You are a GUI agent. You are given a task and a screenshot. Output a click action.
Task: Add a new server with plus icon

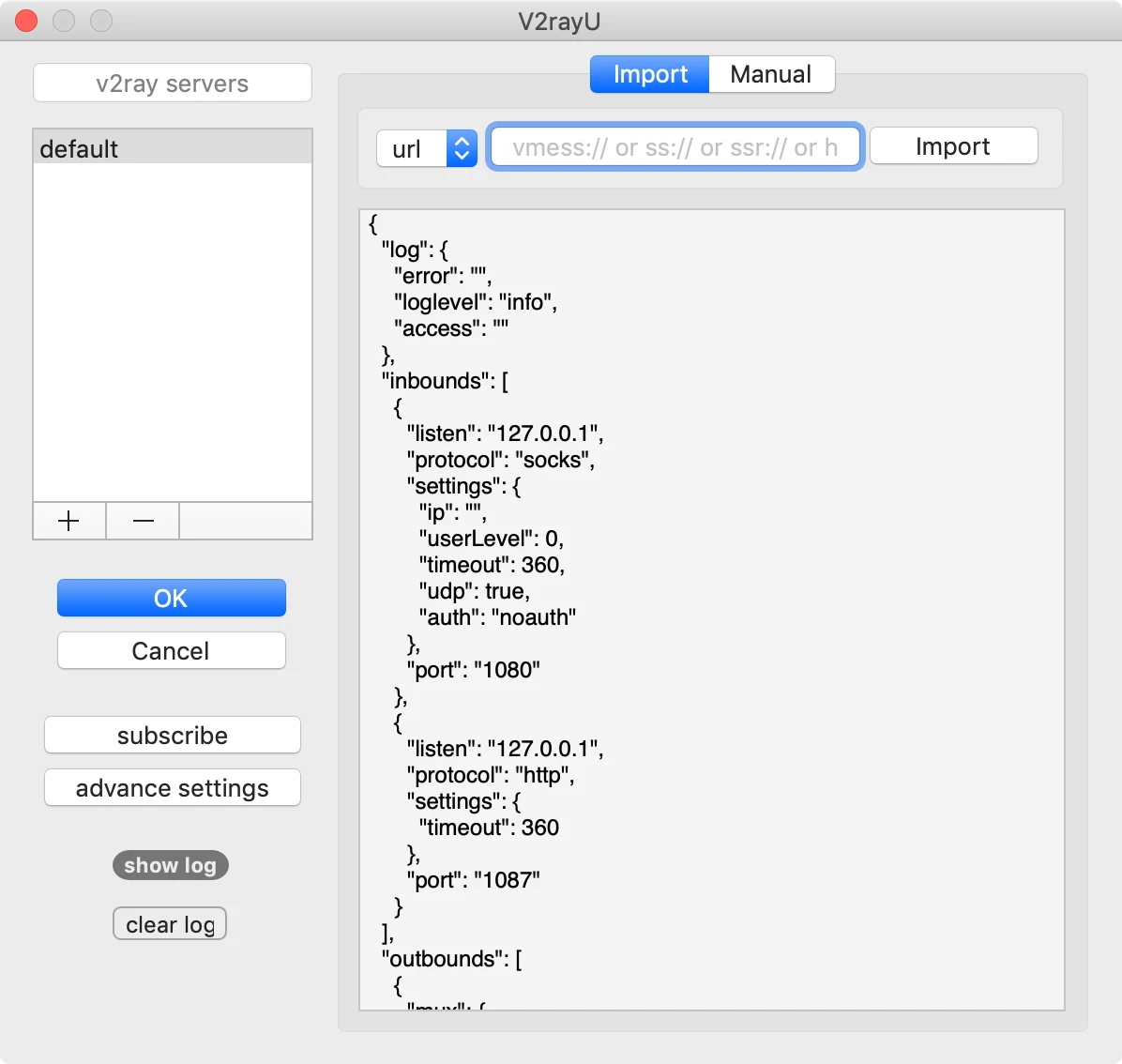[68, 521]
